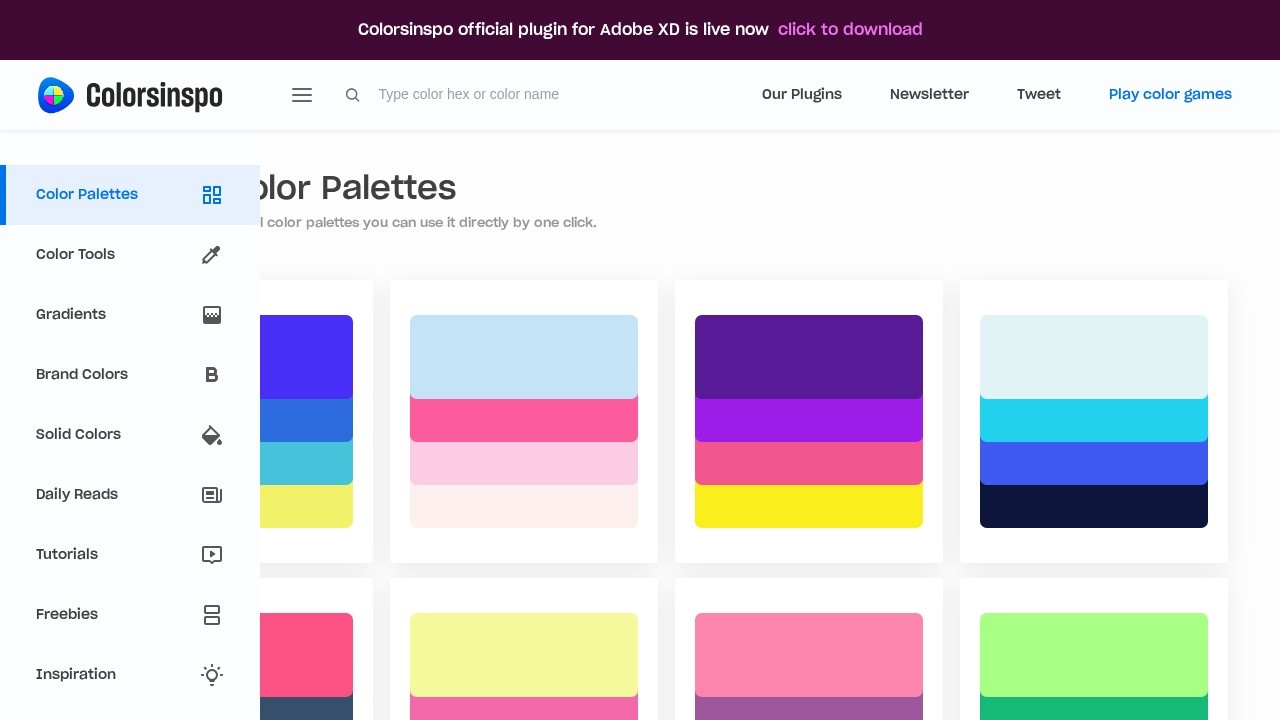The image size is (1280, 720).
Task: Click the Gradients image icon
Action: coord(212,315)
